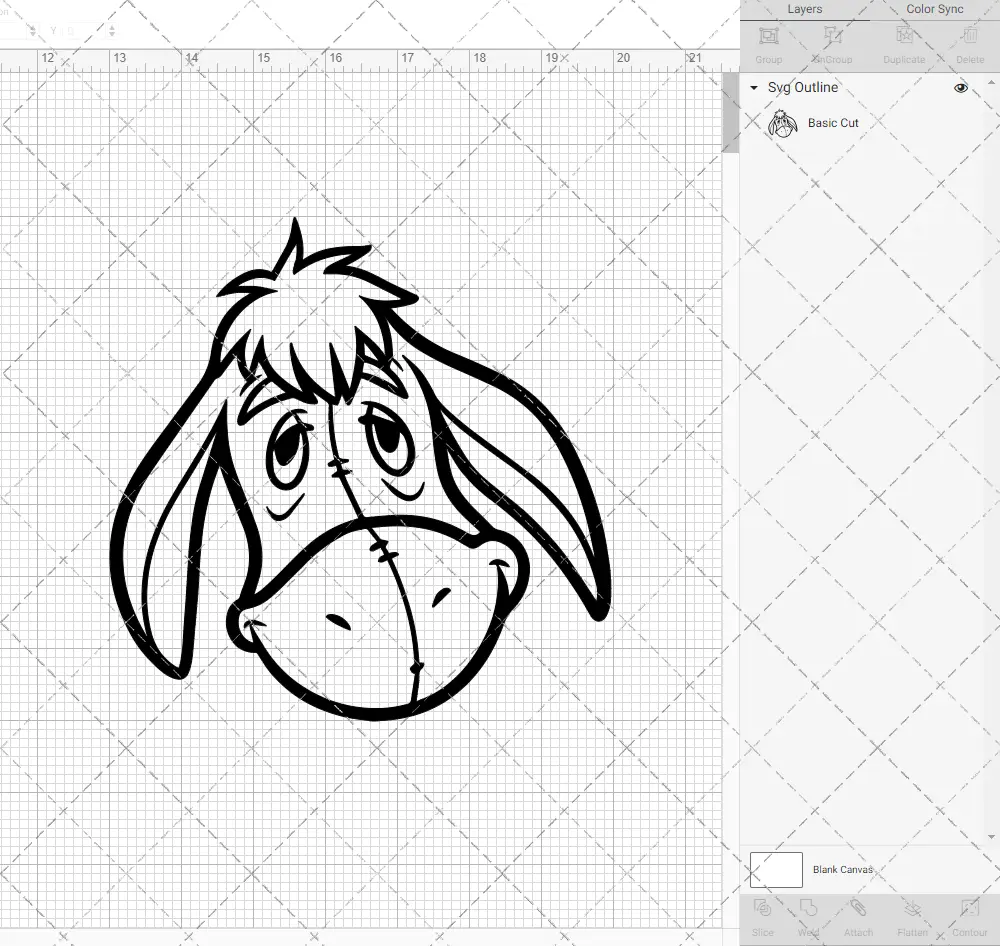Click the UnGroup icon
The height and width of the screenshot is (946, 1000).
pyautogui.click(x=832, y=36)
